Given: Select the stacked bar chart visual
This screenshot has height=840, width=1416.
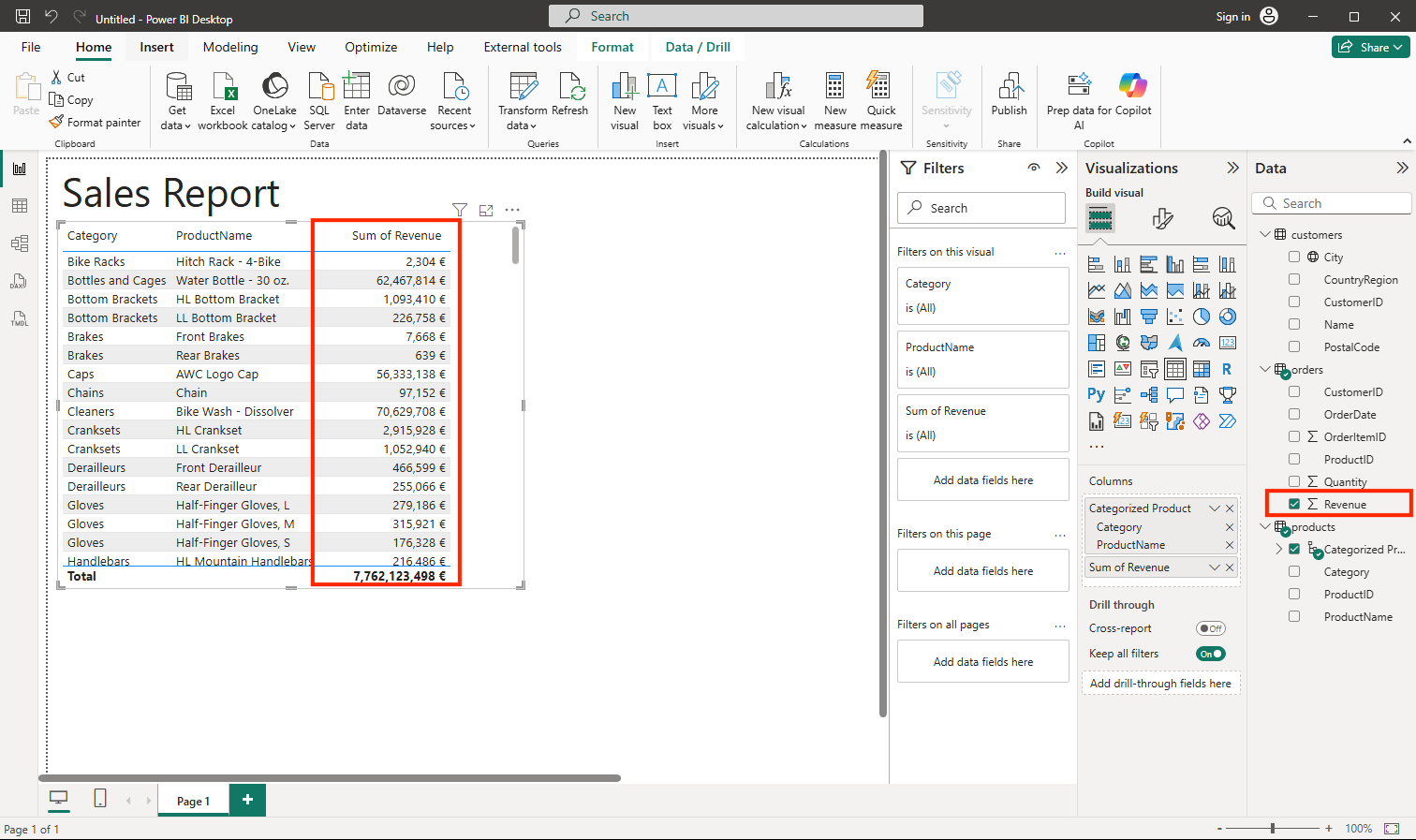Looking at the screenshot, I should point(1097,264).
